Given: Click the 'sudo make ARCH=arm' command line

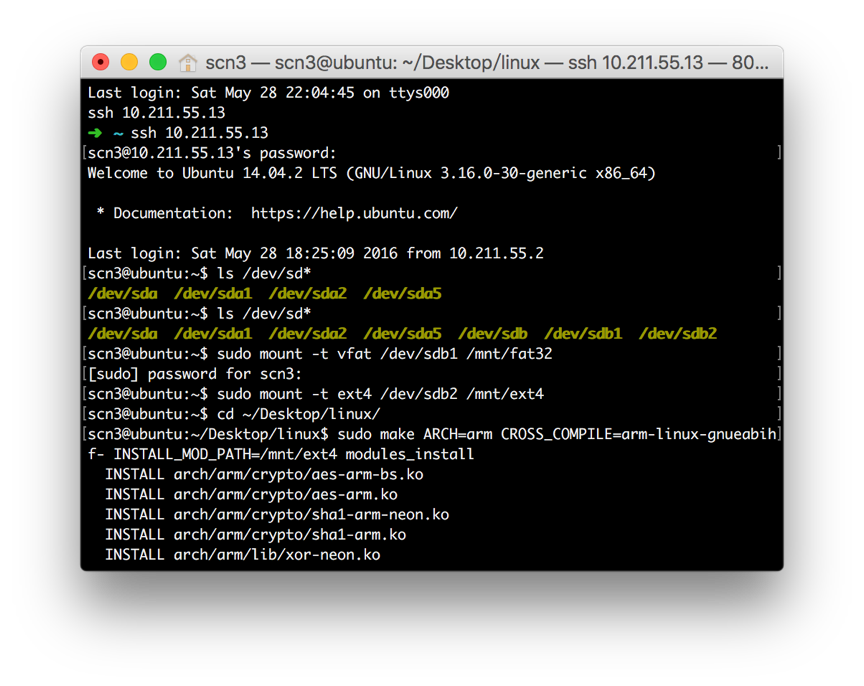Looking at the screenshot, I should pos(432,434).
